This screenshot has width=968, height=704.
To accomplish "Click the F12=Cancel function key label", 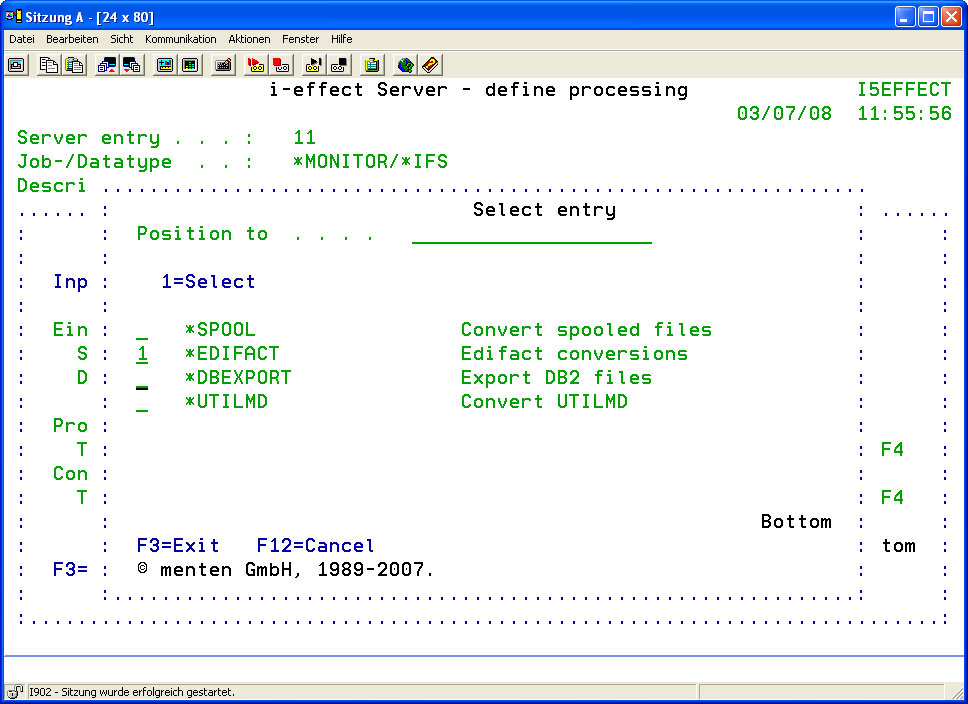I will 315,546.
